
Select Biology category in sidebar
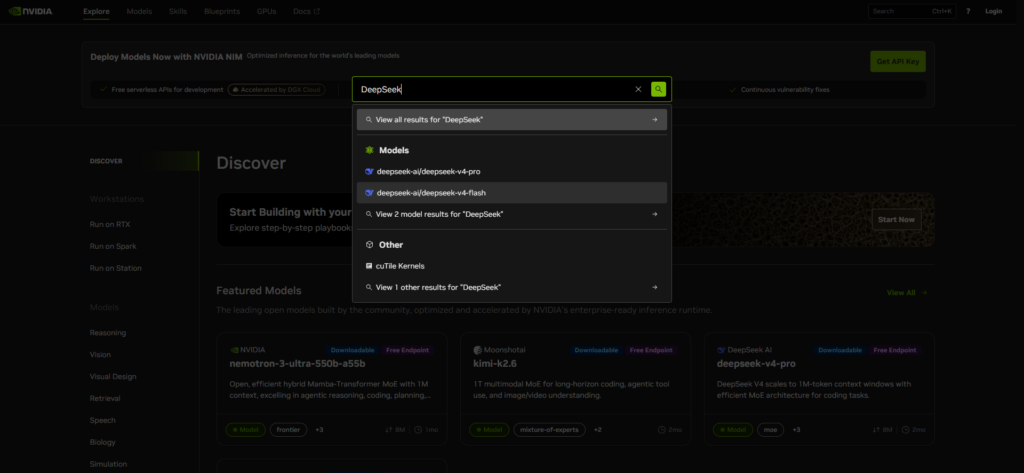click(103, 442)
